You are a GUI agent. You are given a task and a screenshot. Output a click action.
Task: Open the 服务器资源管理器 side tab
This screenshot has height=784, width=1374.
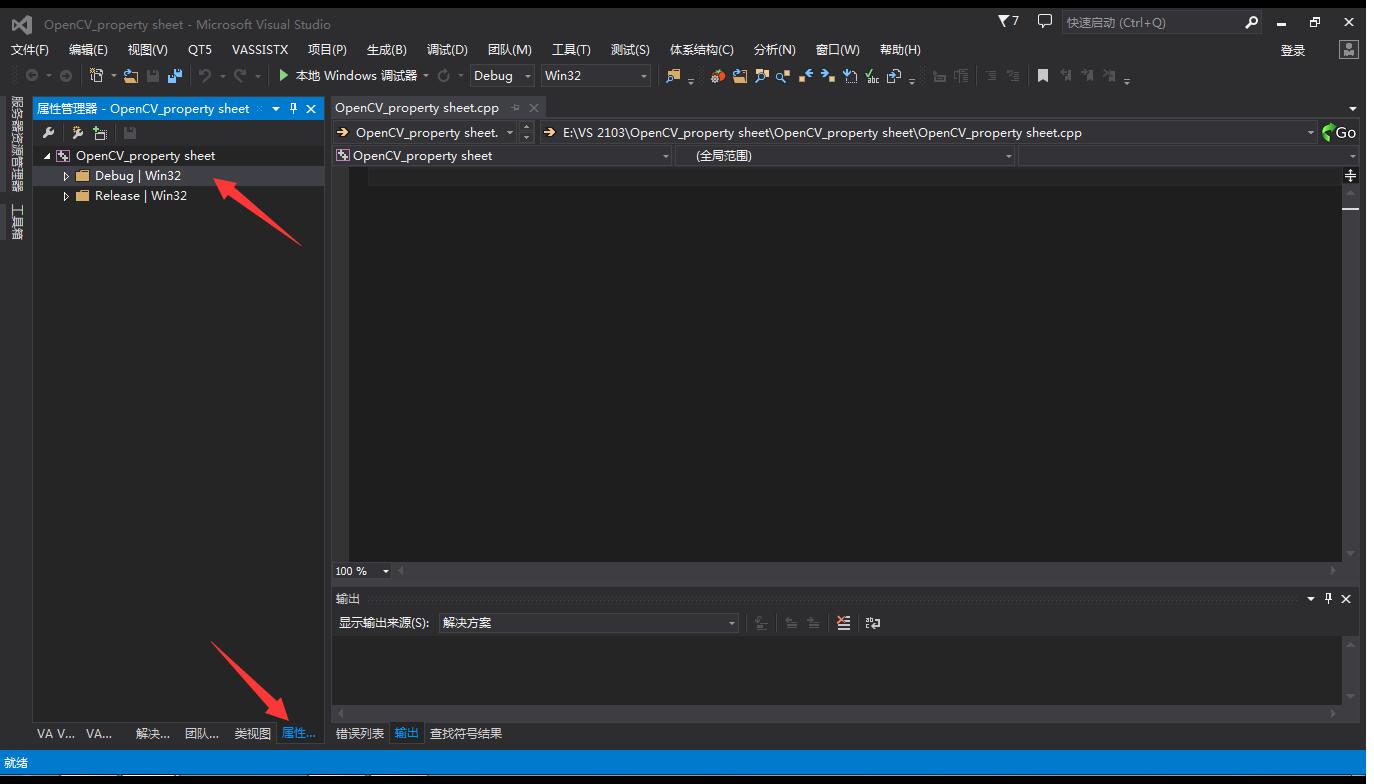point(16,144)
